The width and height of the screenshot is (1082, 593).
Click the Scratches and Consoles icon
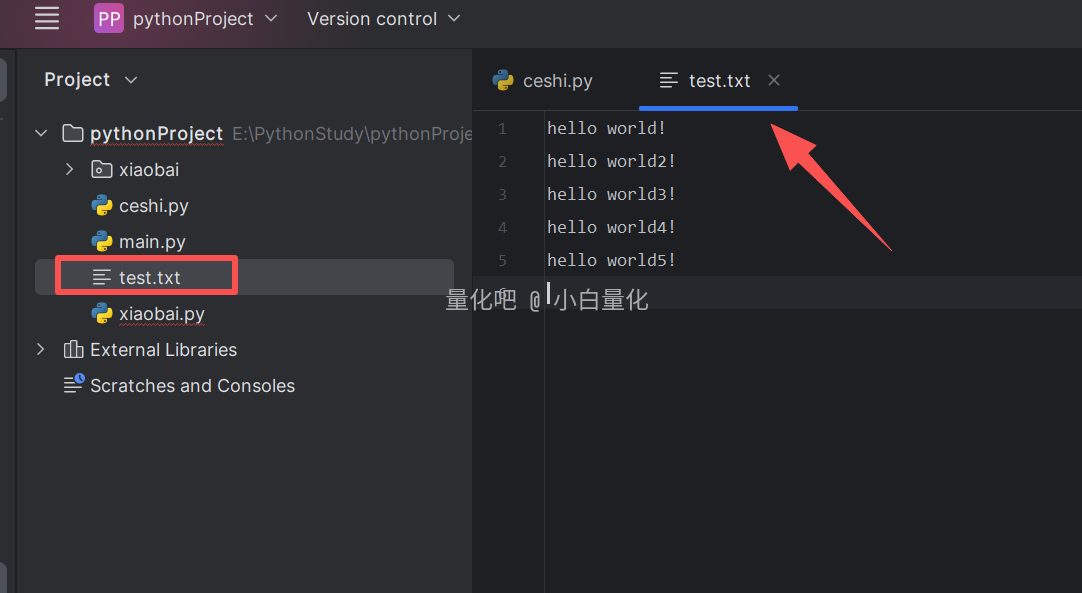(x=74, y=385)
